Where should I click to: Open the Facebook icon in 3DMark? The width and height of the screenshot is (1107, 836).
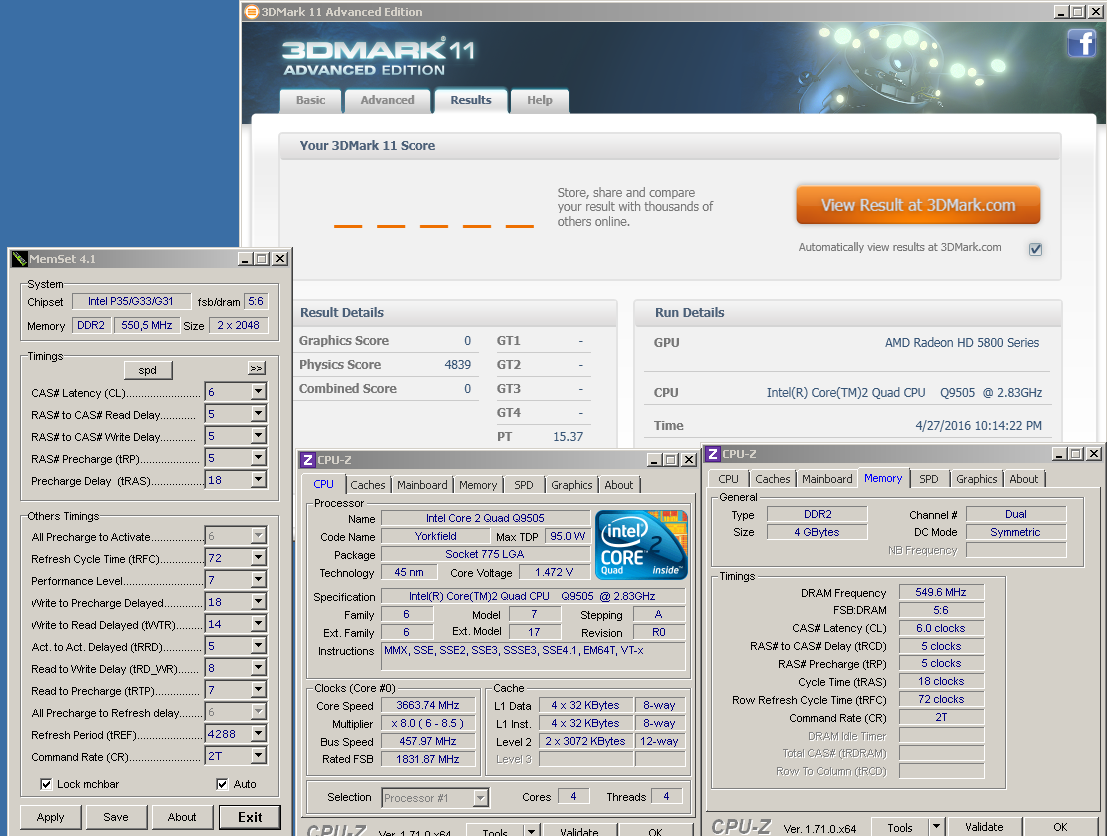click(1081, 42)
